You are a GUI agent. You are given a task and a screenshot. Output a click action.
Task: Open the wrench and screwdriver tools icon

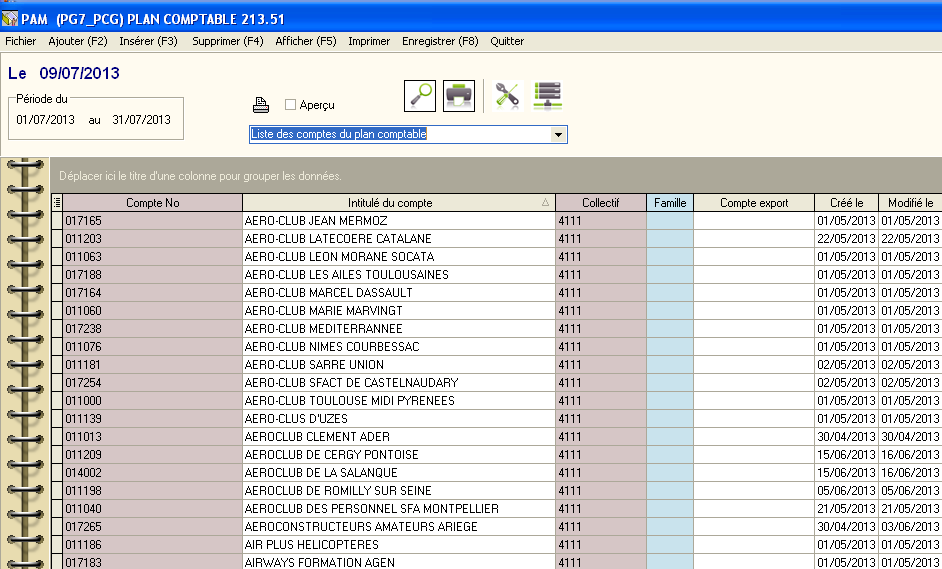[x=508, y=96]
